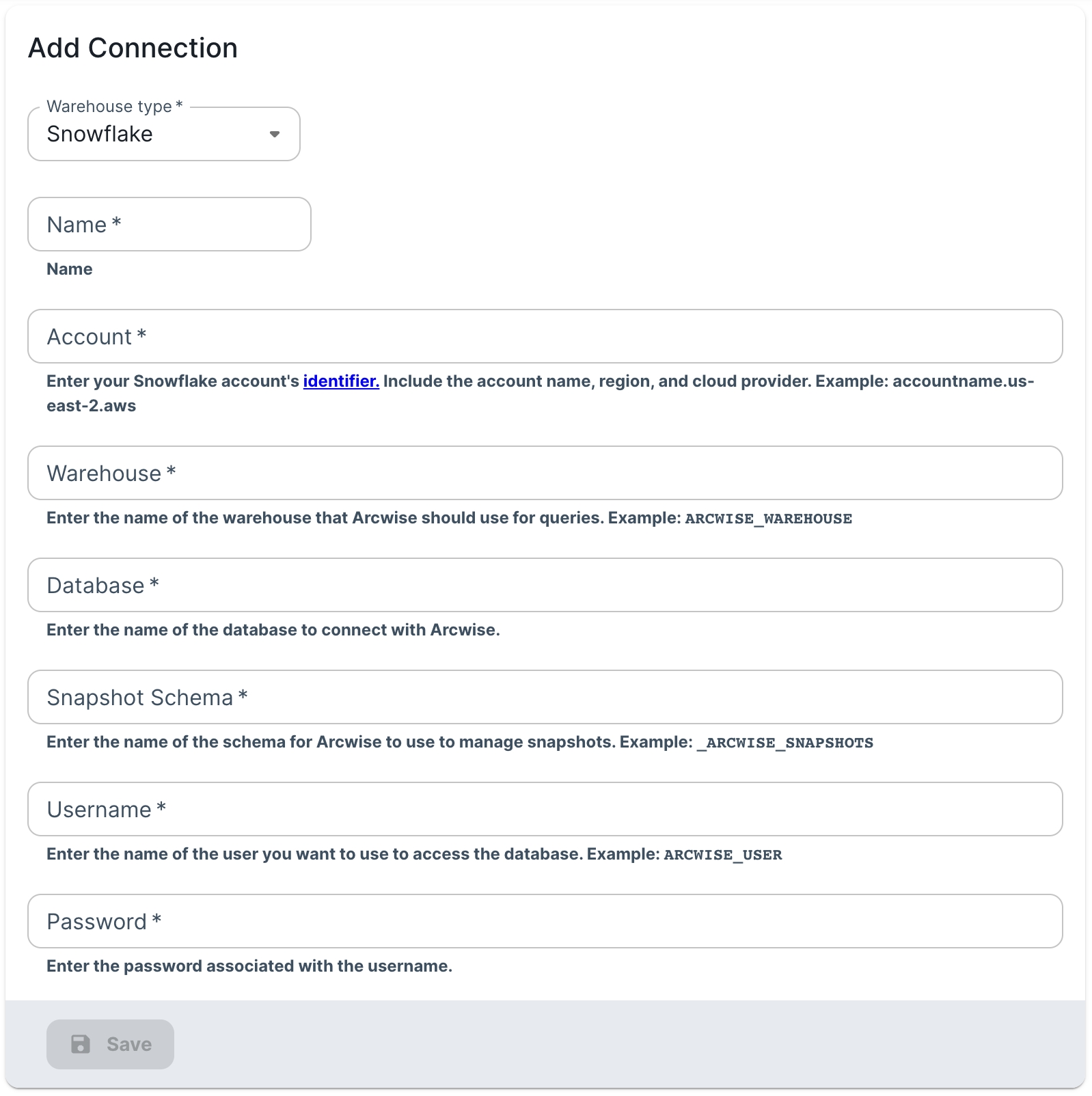Click the ARCWISE_USER example text
Image resolution: width=1092 pixels, height=1096 pixels.
pos(722,855)
